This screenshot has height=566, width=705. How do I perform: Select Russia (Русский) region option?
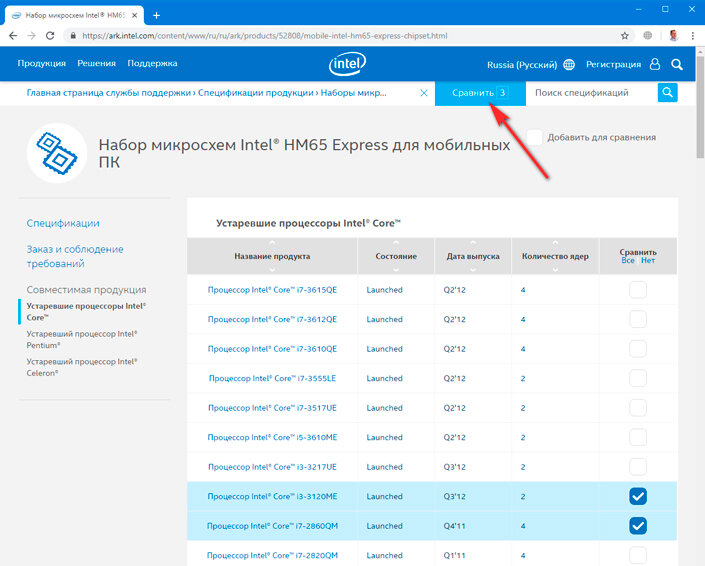click(522, 65)
